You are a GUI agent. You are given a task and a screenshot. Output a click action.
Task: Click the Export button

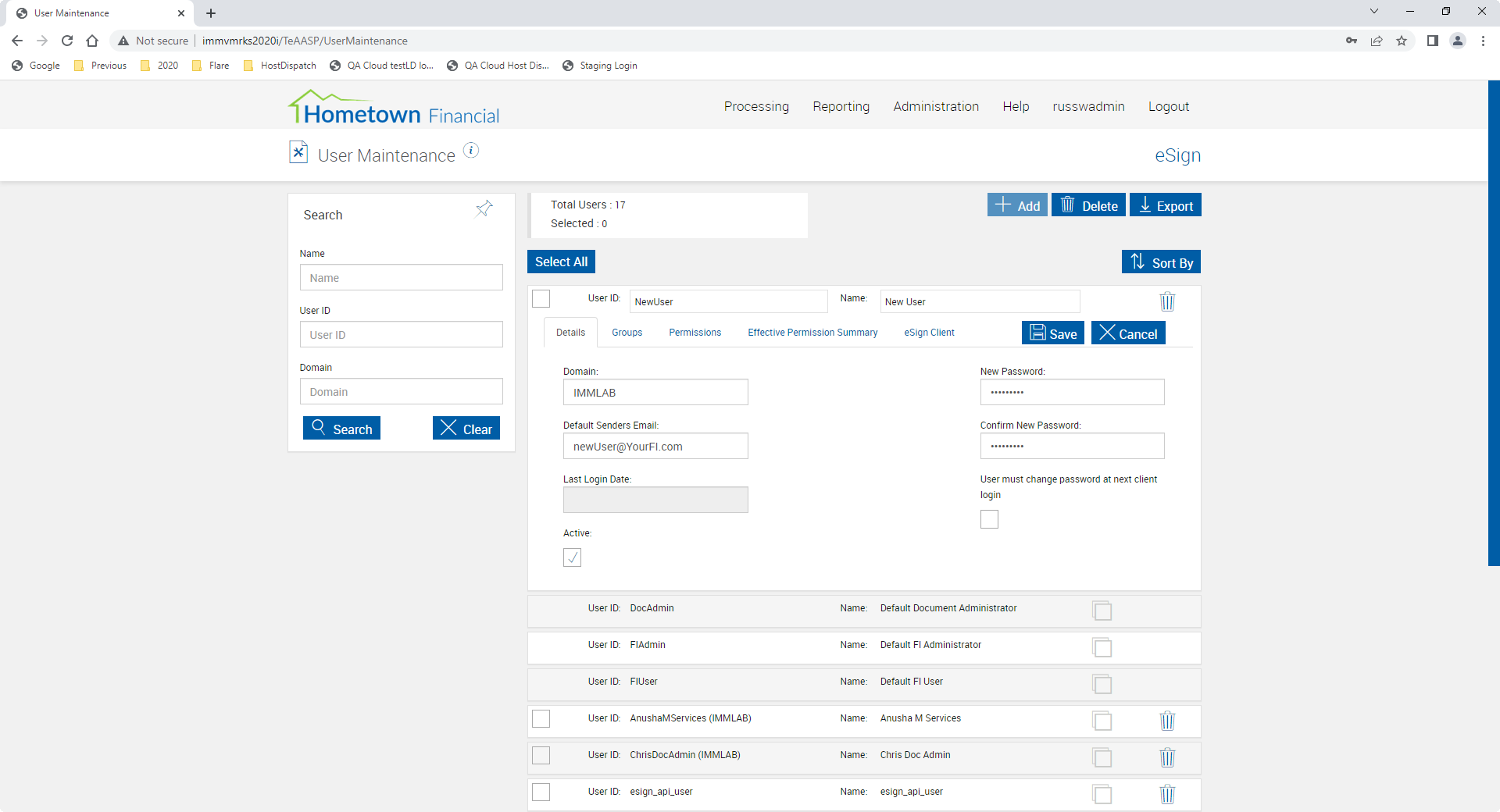click(x=1166, y=205)
